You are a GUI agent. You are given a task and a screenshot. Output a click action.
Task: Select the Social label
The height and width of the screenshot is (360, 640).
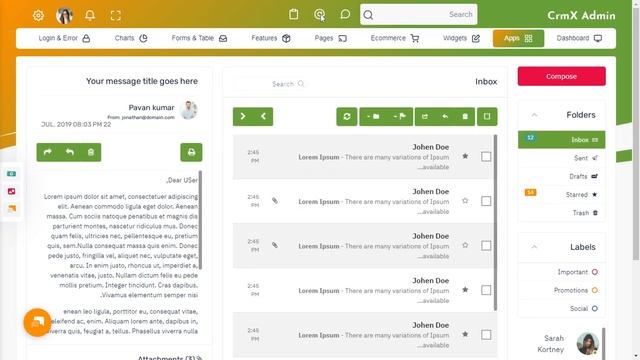(562, 309)
